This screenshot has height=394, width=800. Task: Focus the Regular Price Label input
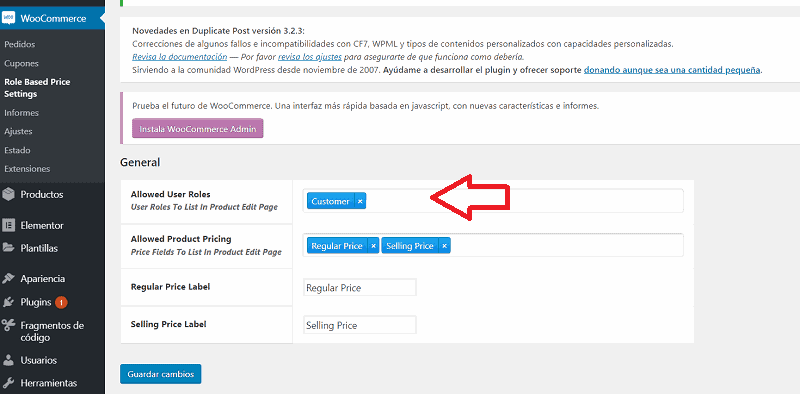click(360, 287)
